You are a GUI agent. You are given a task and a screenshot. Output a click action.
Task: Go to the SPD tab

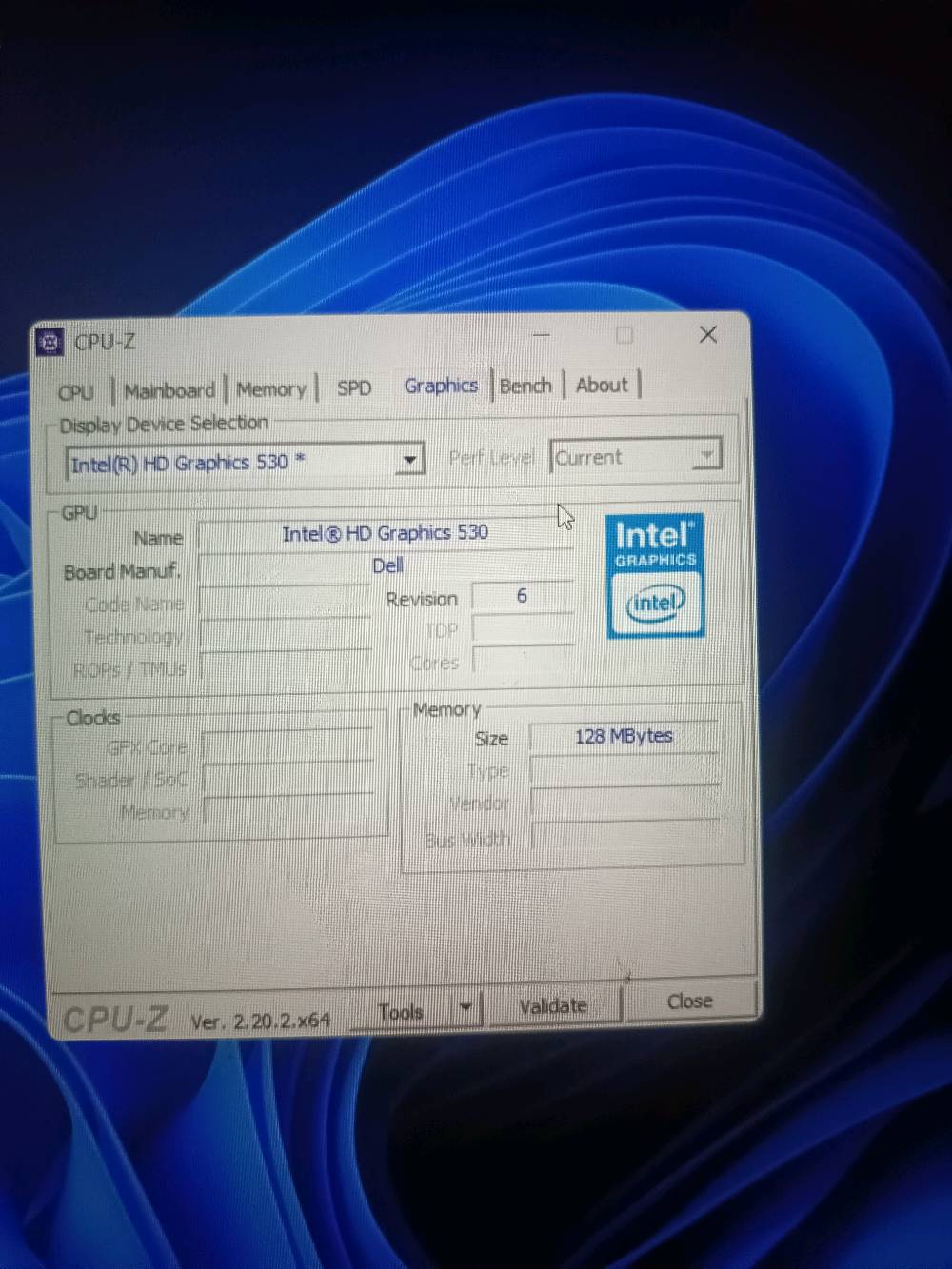(354, 388)
